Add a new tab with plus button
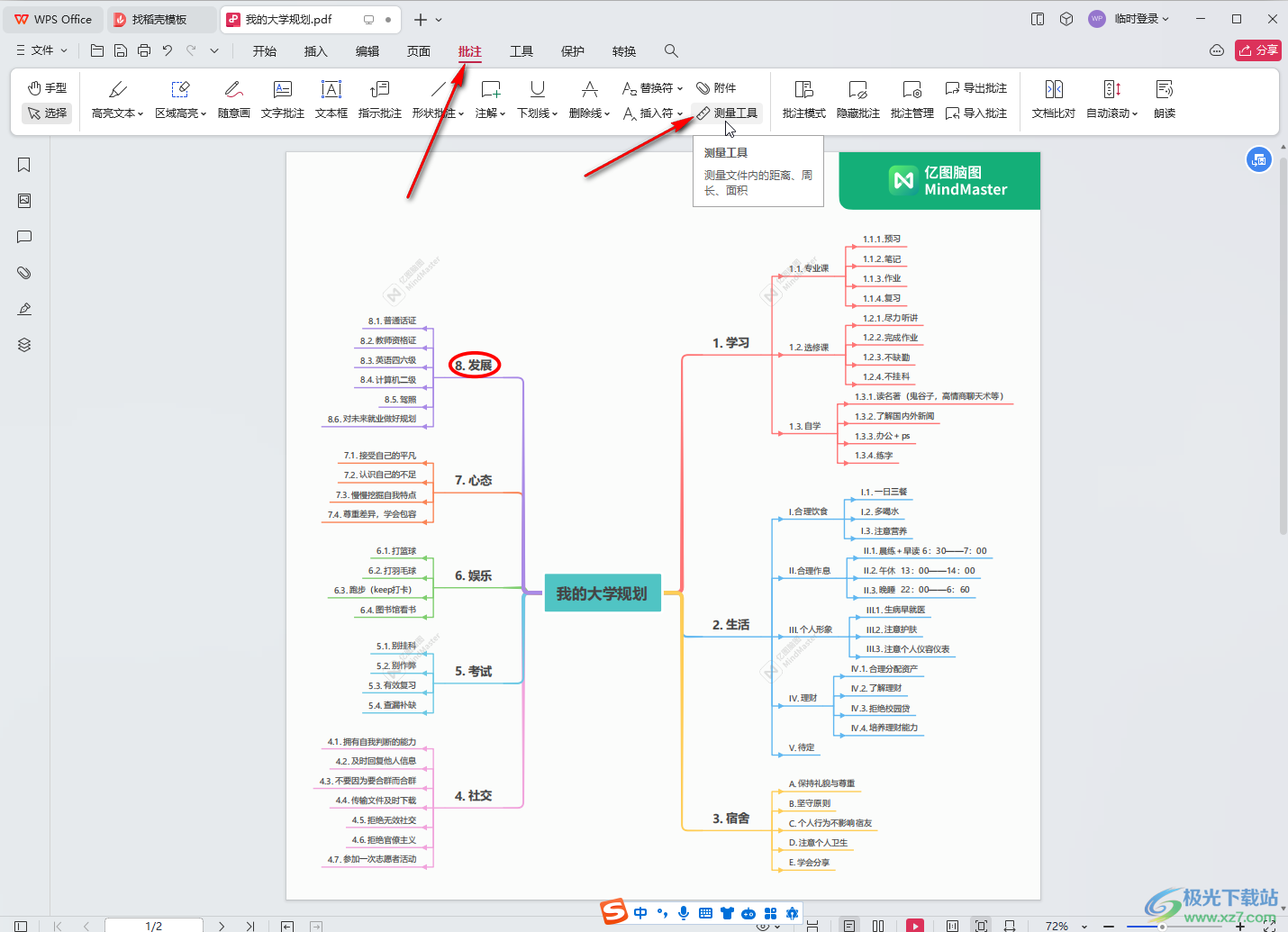Image resolution: width=1288 pixels, height=932 pixels. pyautogui.click(x=420, y=19)
